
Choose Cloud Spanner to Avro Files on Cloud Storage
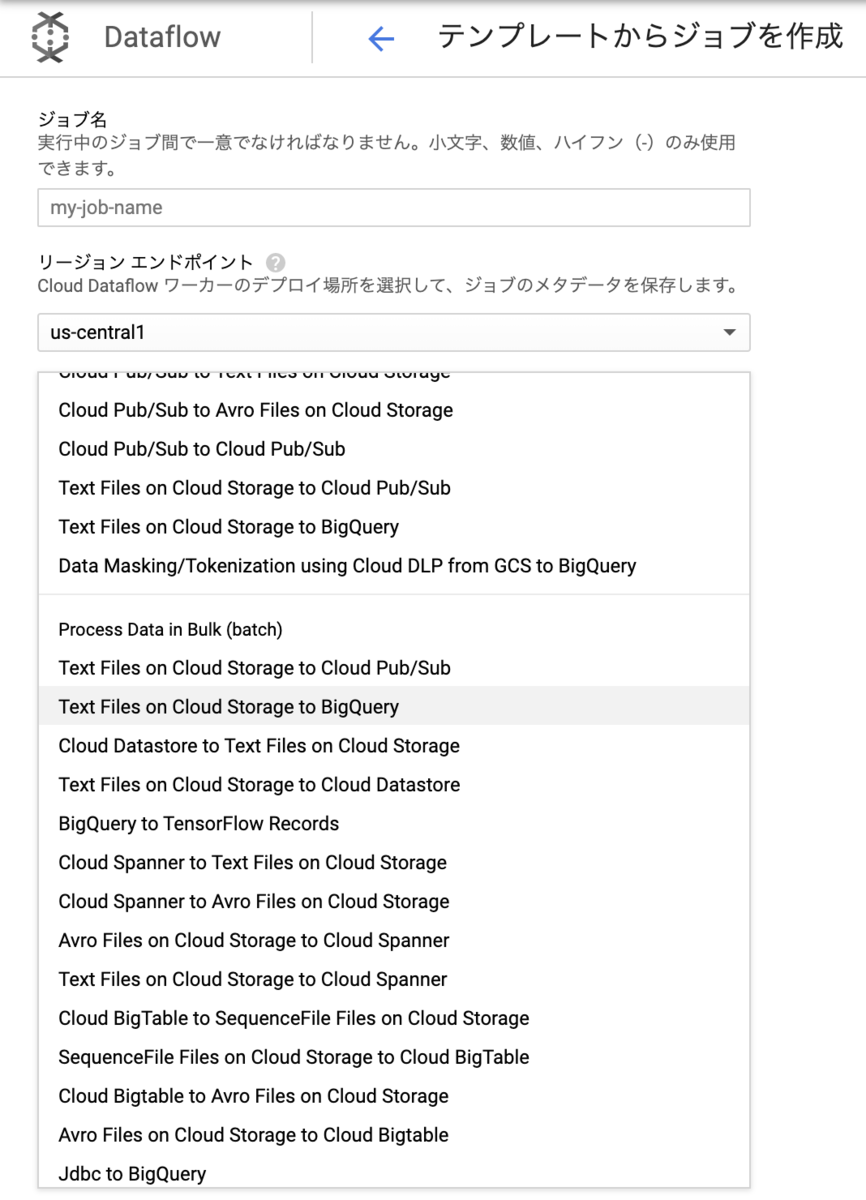coord(394,902)
